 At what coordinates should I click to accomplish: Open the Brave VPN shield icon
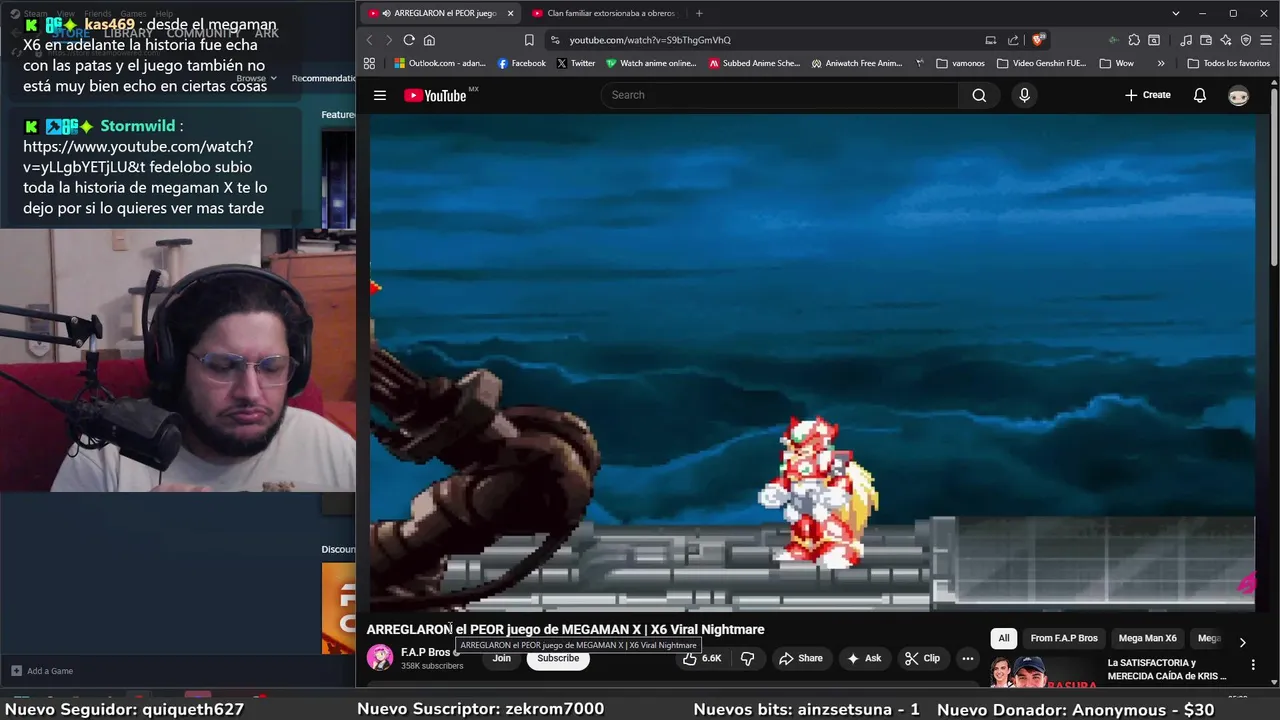[1246, 40]
